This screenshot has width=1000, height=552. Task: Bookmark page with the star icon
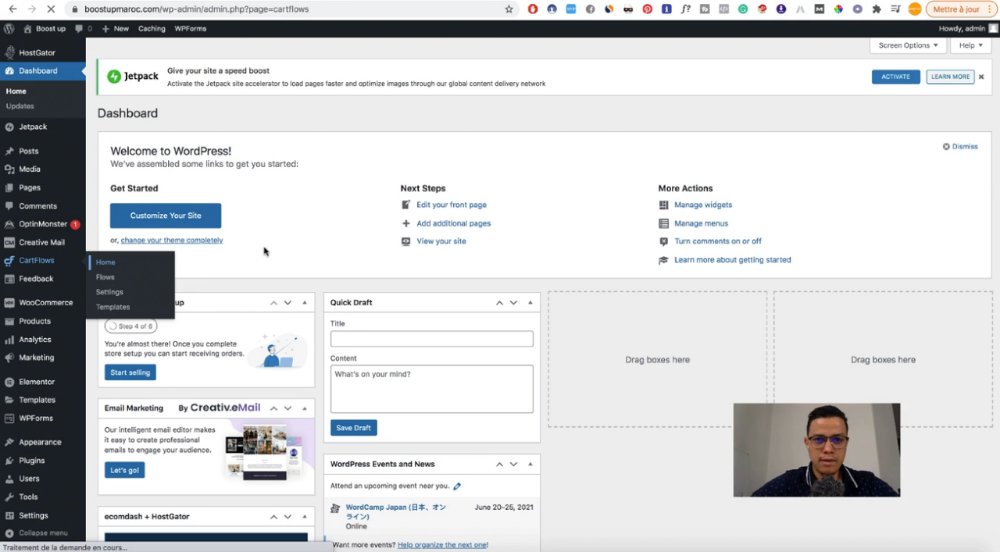(509, 10)
